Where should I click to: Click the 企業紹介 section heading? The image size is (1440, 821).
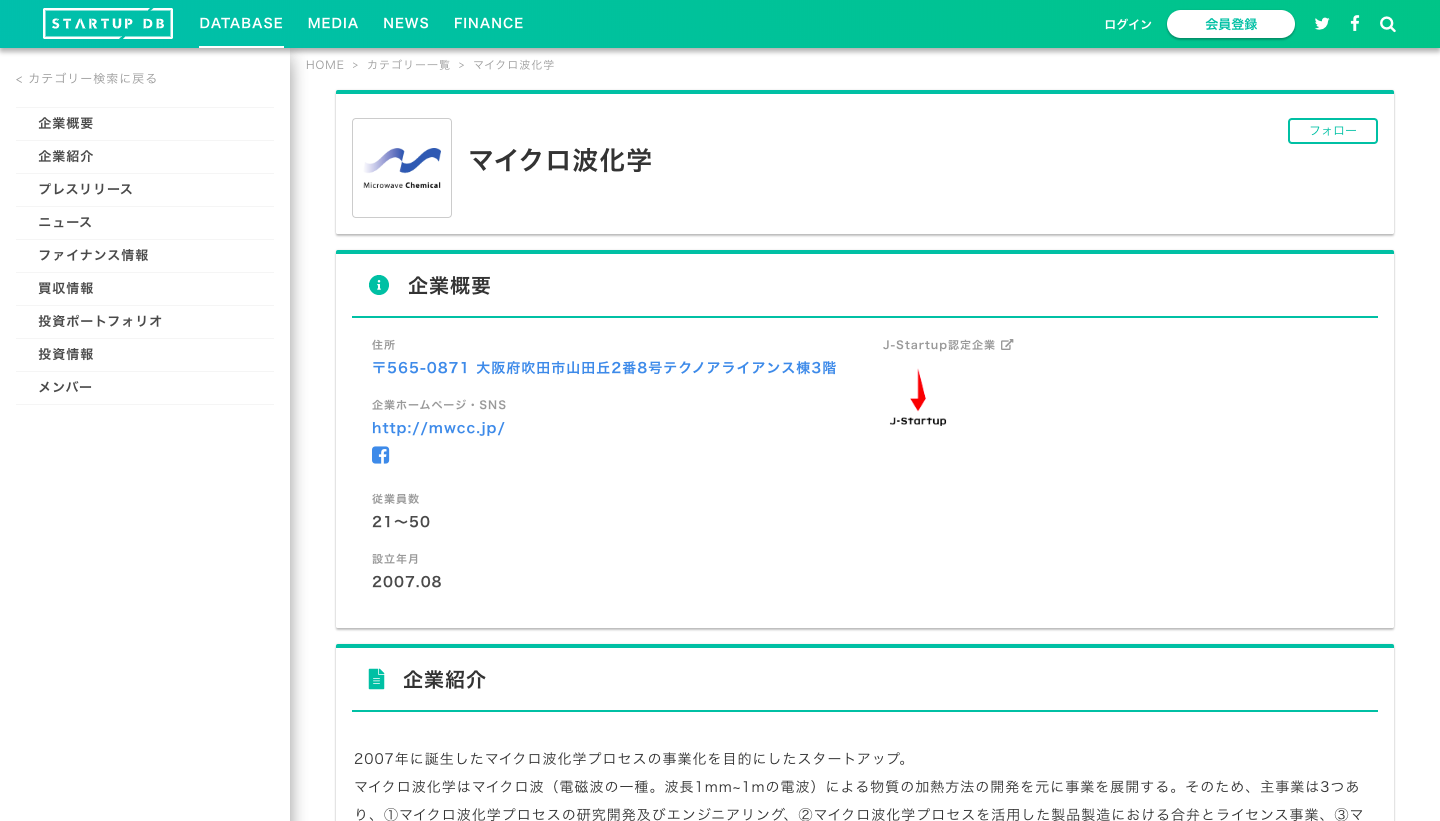click(444, 680)
